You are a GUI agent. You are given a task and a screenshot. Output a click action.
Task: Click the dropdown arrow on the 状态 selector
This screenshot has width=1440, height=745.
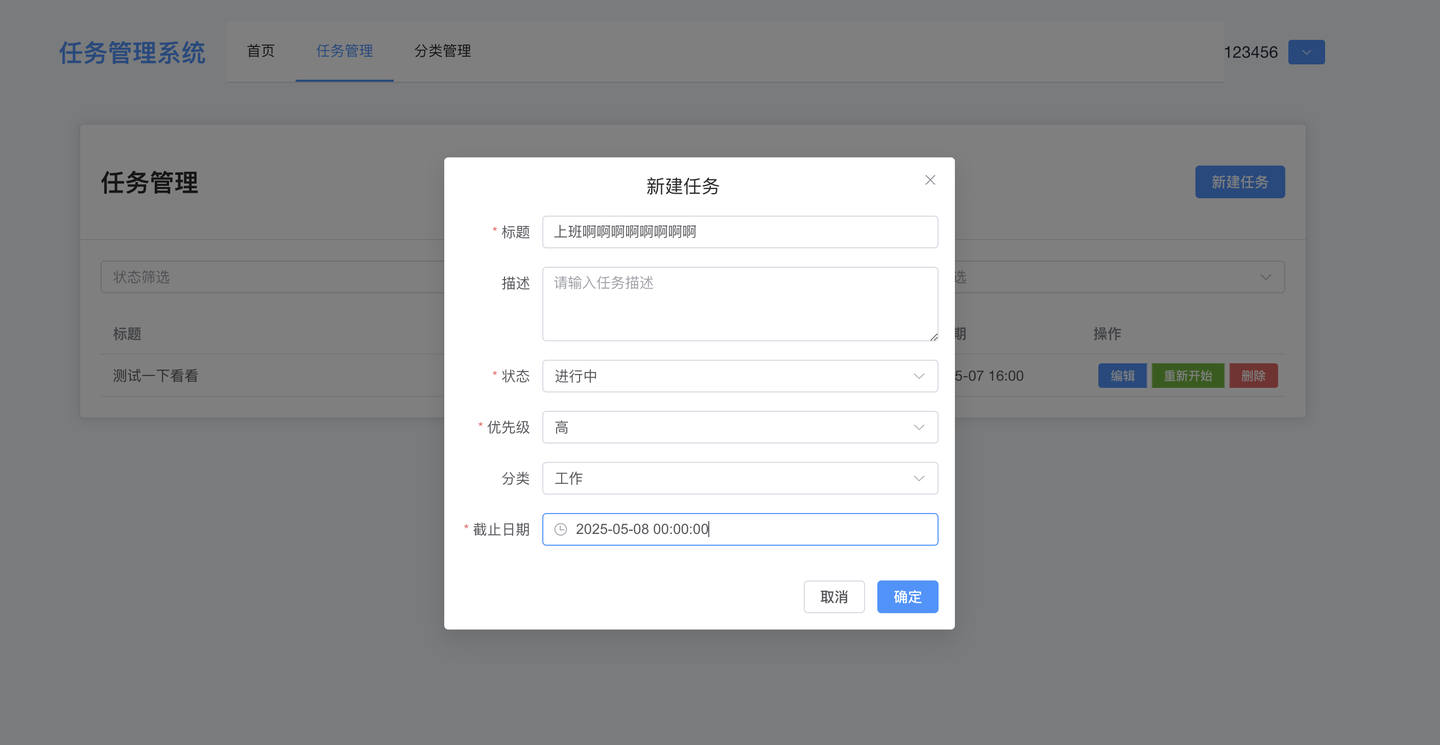pyautogui.click(x=918, y=376)
